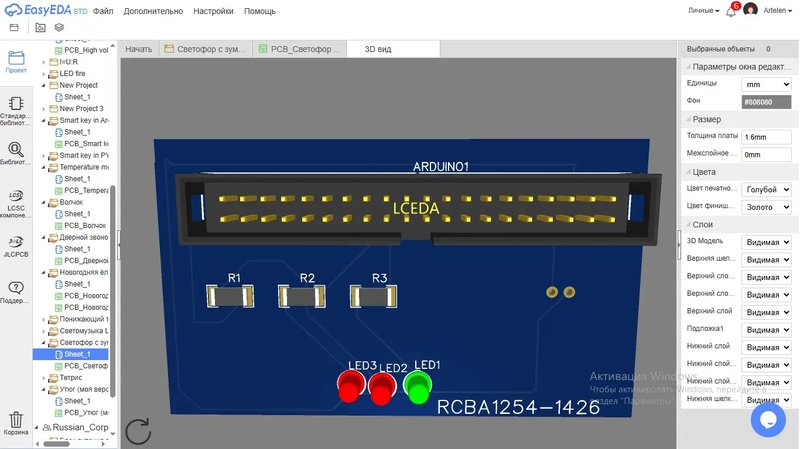
Task: Select the 3D вид tab
Action: [x=393, y=49]
